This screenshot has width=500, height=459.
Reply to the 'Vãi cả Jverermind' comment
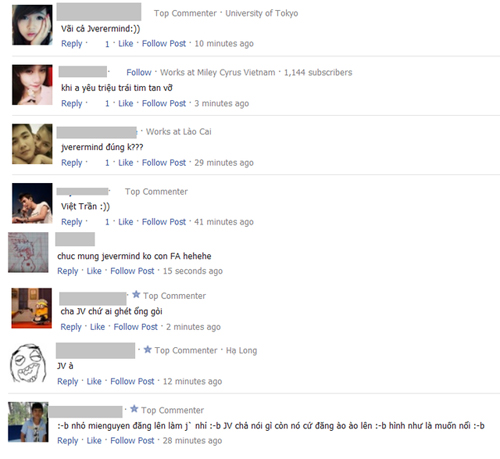72,44
